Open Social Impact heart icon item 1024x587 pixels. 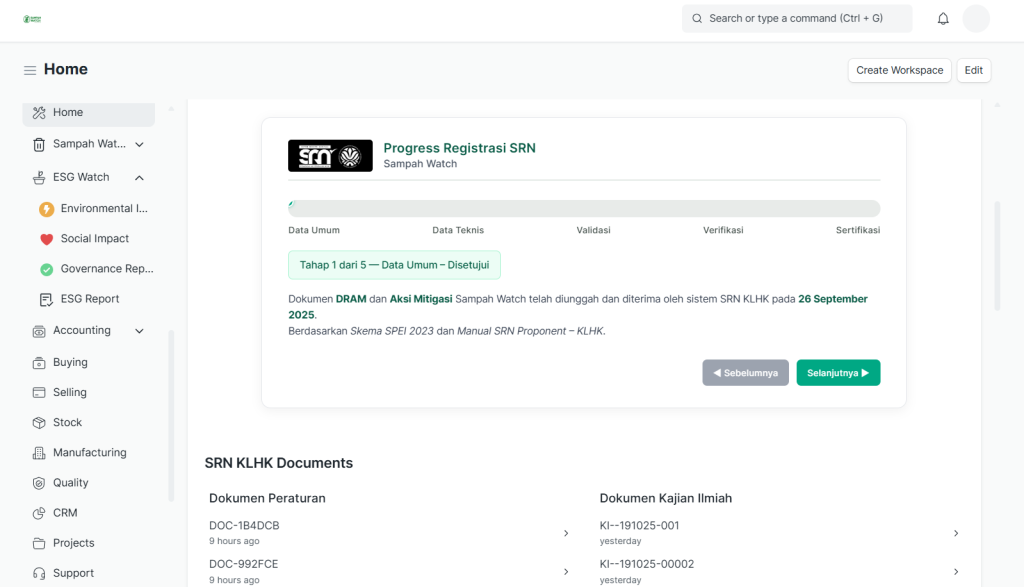click(x=47, y=239)
